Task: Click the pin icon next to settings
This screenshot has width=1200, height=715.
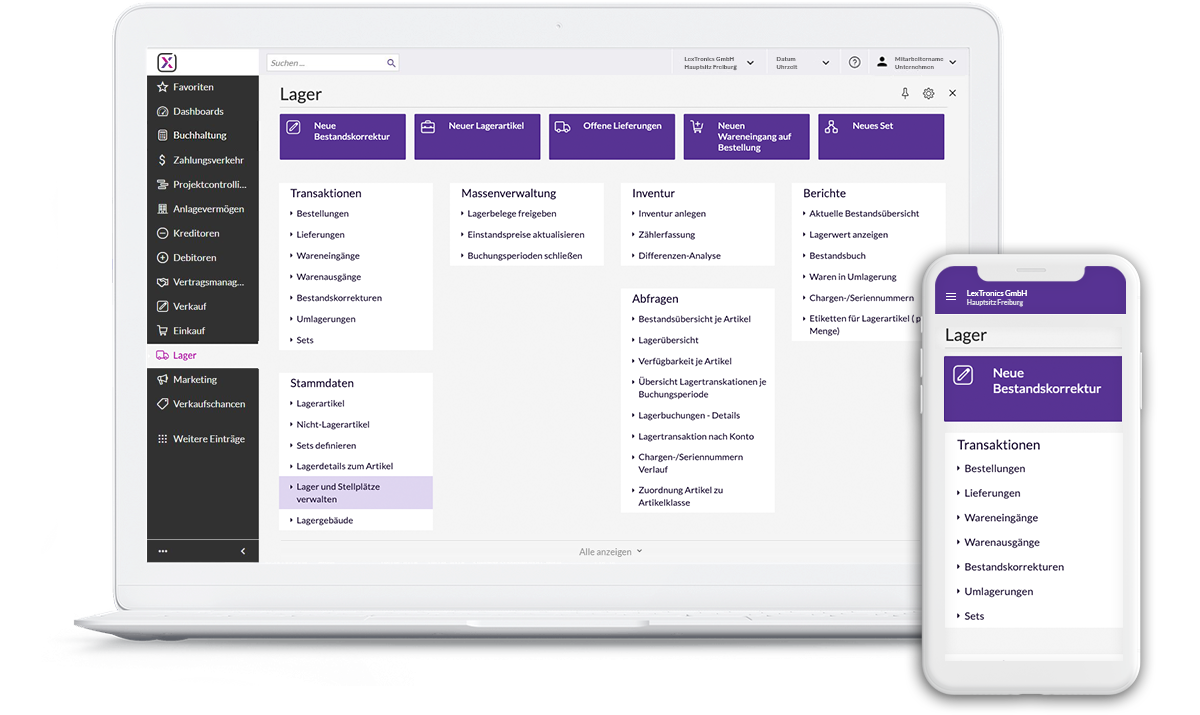Action: (x=905, y=93)
